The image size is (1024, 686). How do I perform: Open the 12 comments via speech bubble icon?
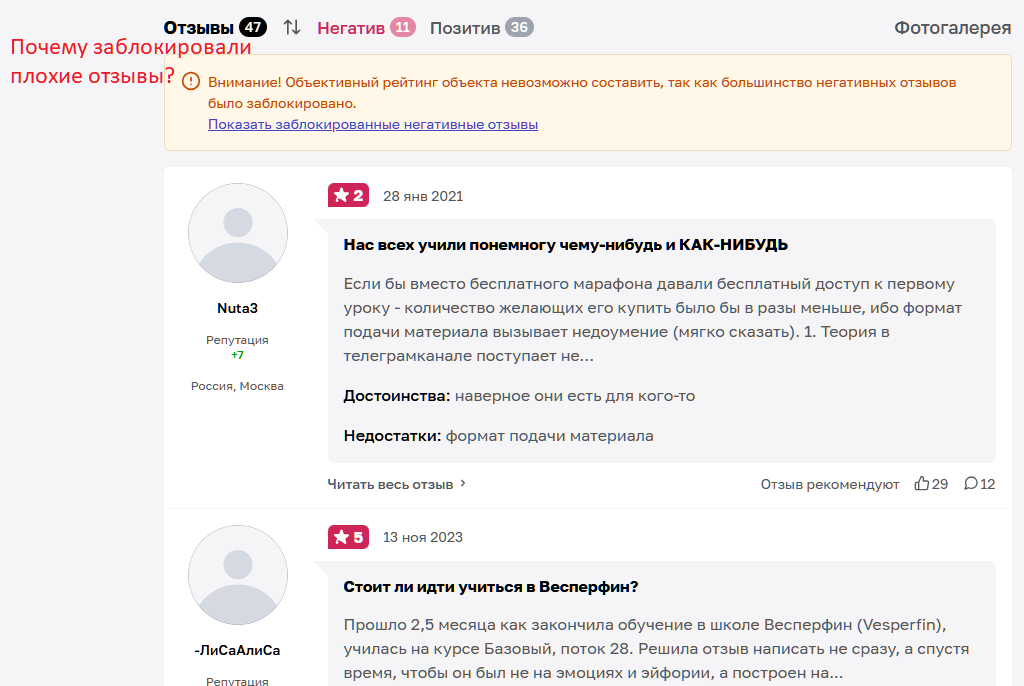(971, 483)
